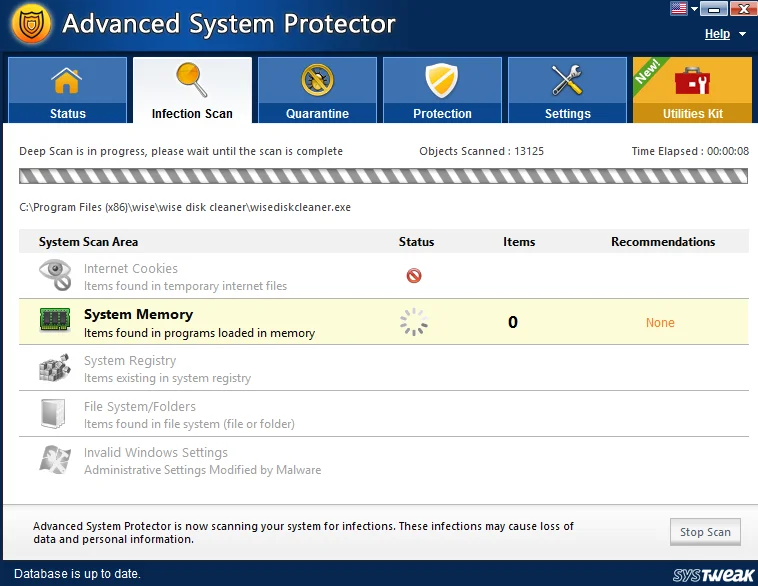Image resolution: width=758 pixels, height=586 pixels.
Task: Click 'Administrative Settings Modified by Malware' description
Action: pos(203,470)
